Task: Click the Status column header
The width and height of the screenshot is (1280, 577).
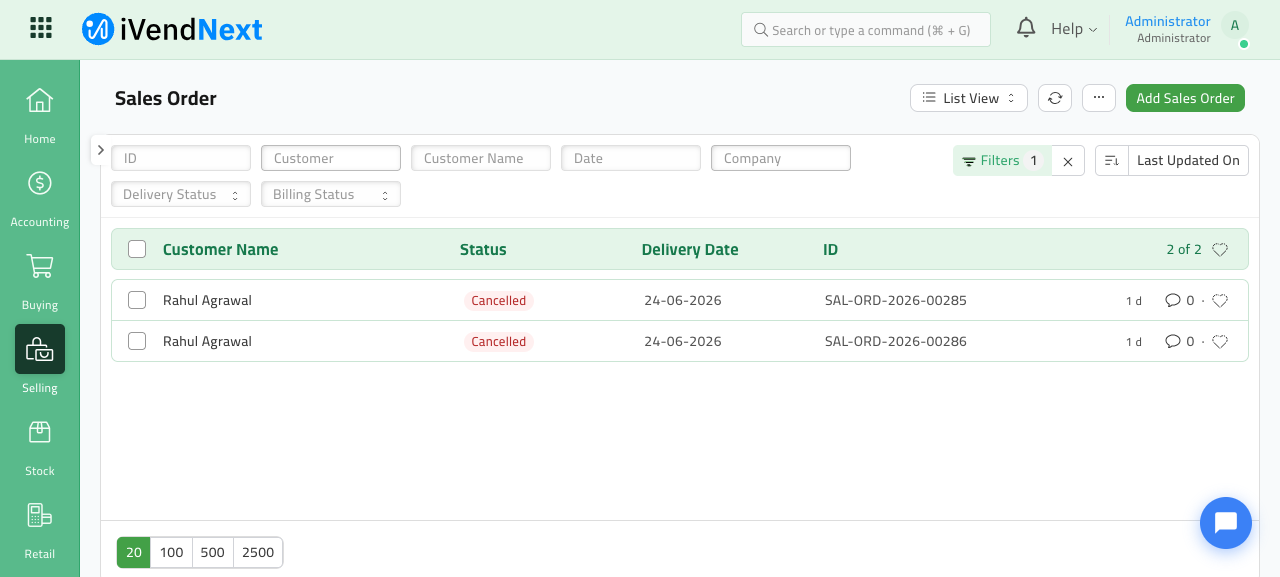Action: point(483,250)
